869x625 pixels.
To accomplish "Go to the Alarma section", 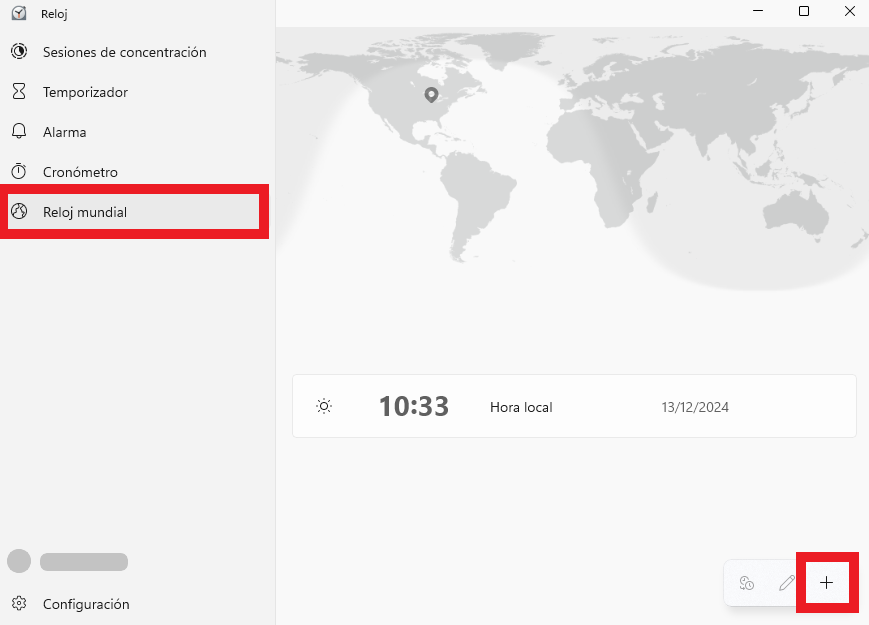I will coord(64,132).
